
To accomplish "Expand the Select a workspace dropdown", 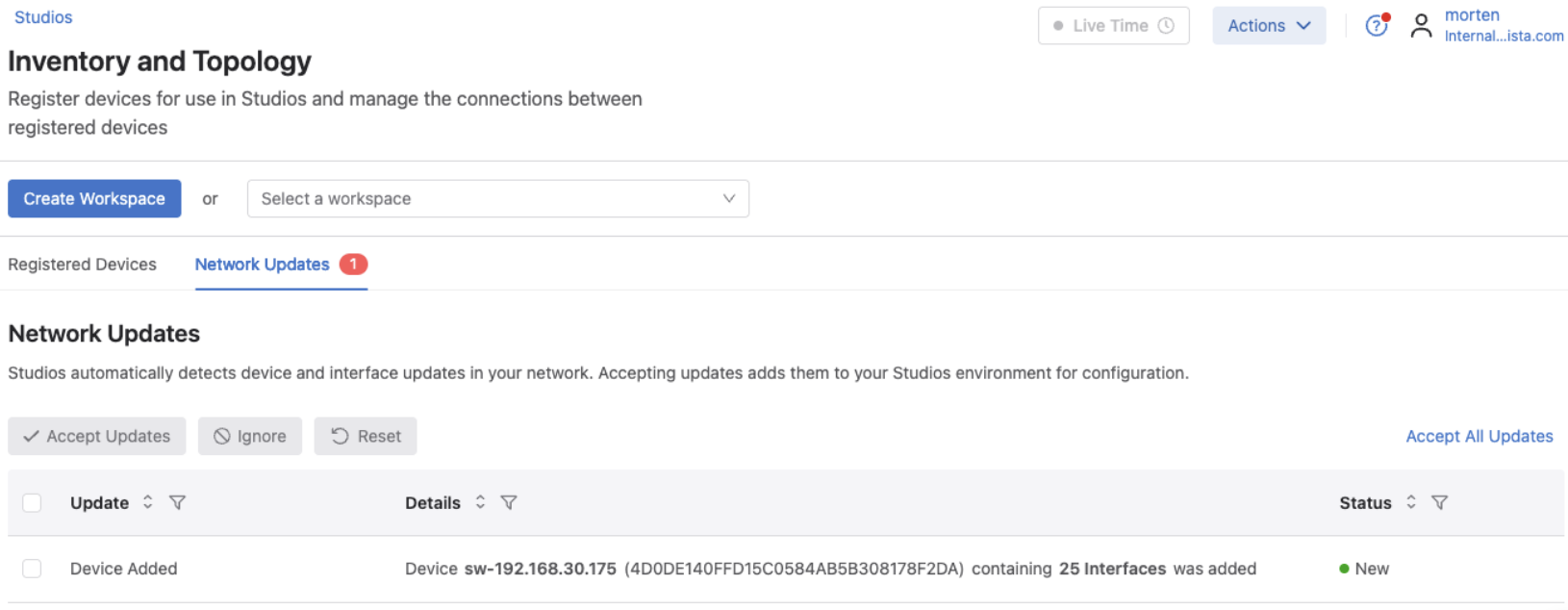I will 497,199.
